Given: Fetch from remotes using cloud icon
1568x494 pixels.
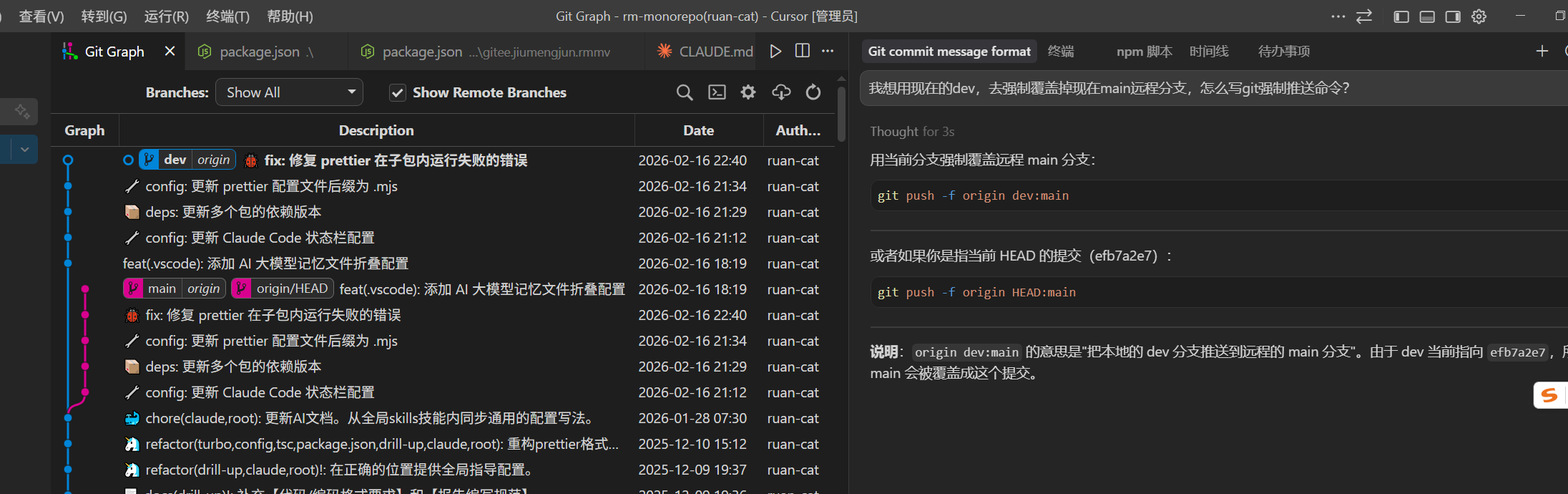Looking at the screenshot, I should pyautogui.click(x=780, y=92).
